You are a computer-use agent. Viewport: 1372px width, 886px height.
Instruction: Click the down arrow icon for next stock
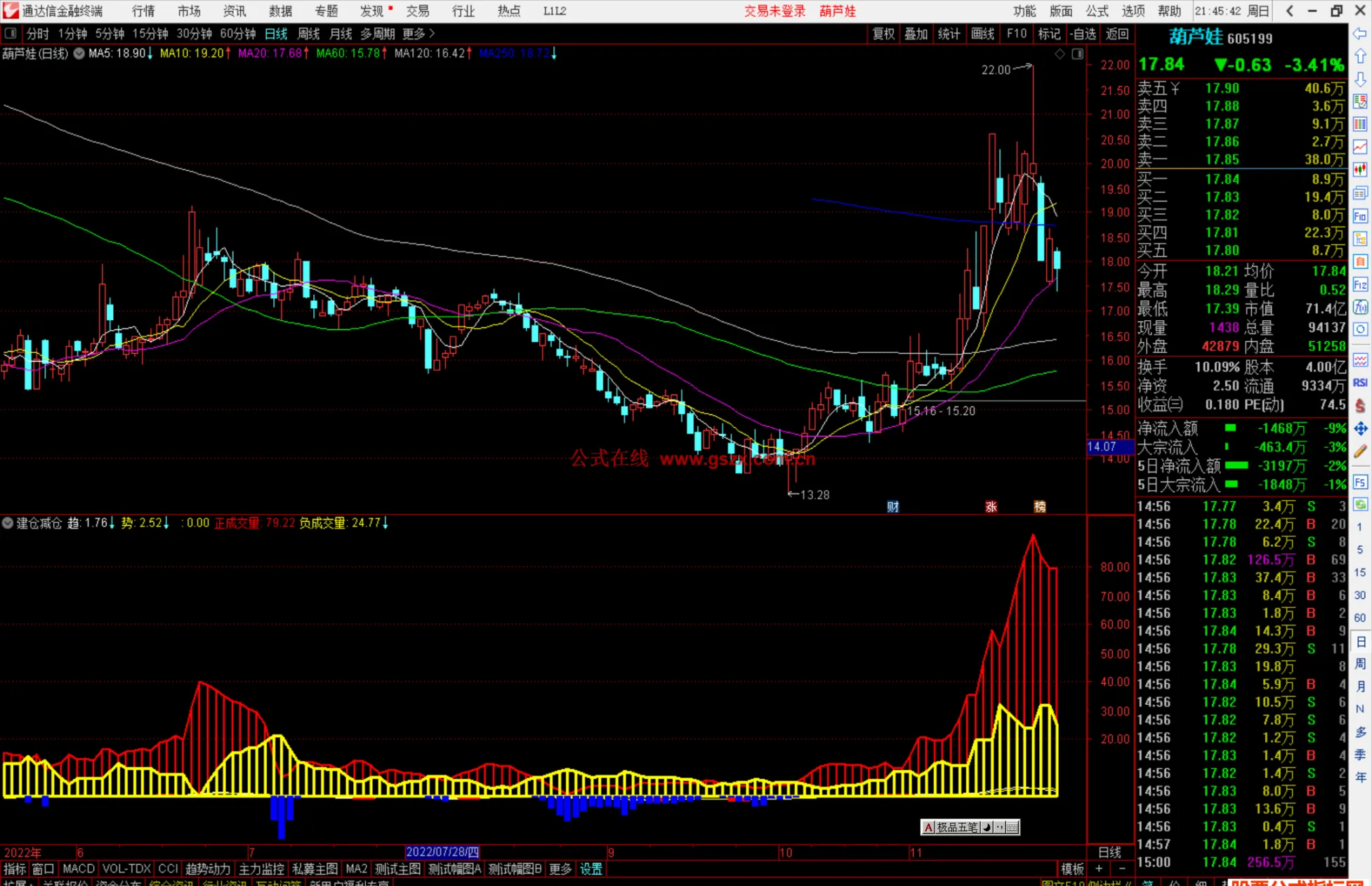pos(1360,79)
